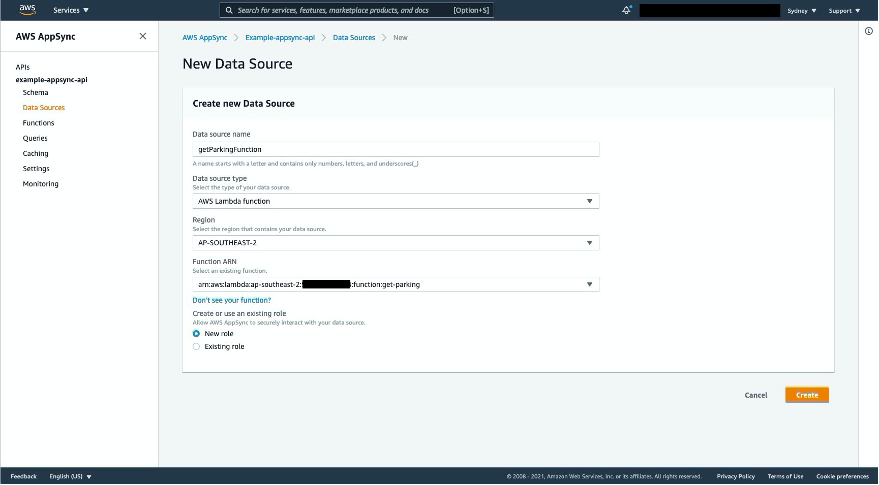Viewport: 879px width, 485px height.
Task: Open the notifications bell icon
Action: 626,10
